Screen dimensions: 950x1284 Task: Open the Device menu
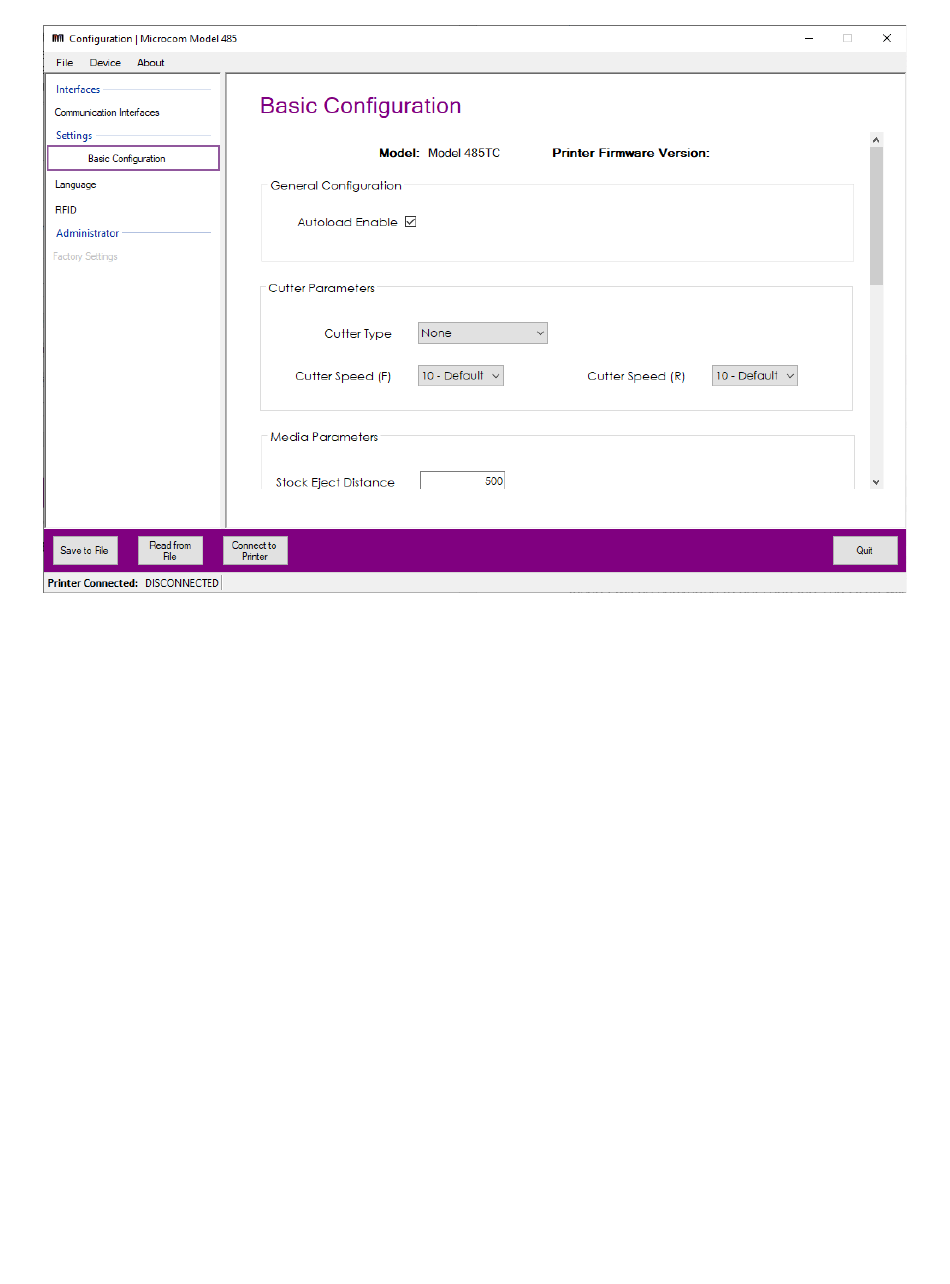click(x=105, y=63)
